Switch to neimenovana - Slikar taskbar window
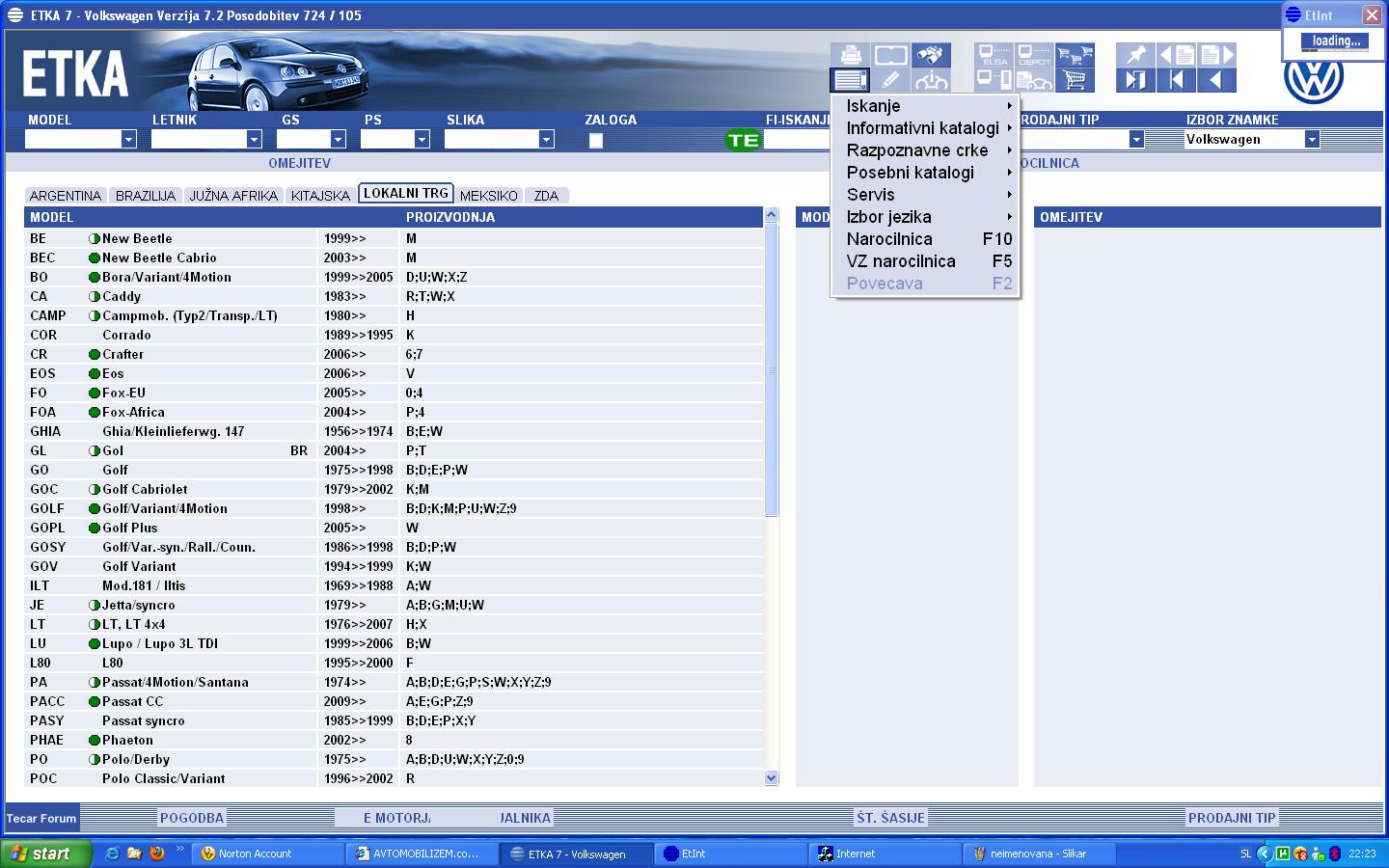The height and width of the screenshot is (868, 1389). point(1040,854)
